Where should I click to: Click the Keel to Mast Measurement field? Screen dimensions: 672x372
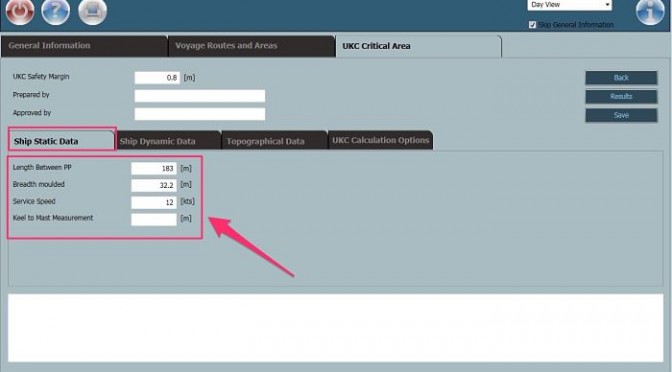click(153, 219)
